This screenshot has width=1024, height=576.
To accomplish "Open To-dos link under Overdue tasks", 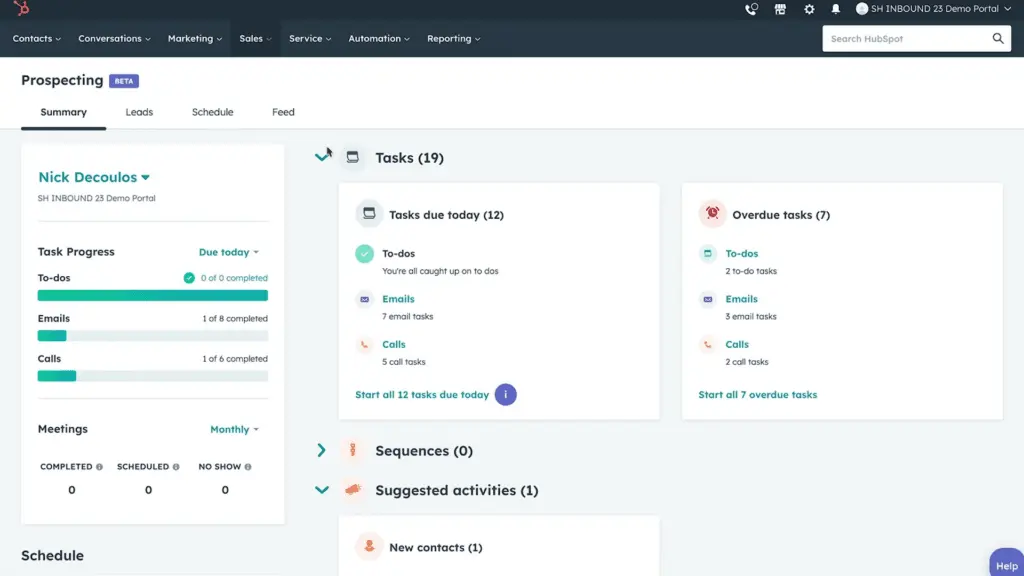I will (742, 253).
